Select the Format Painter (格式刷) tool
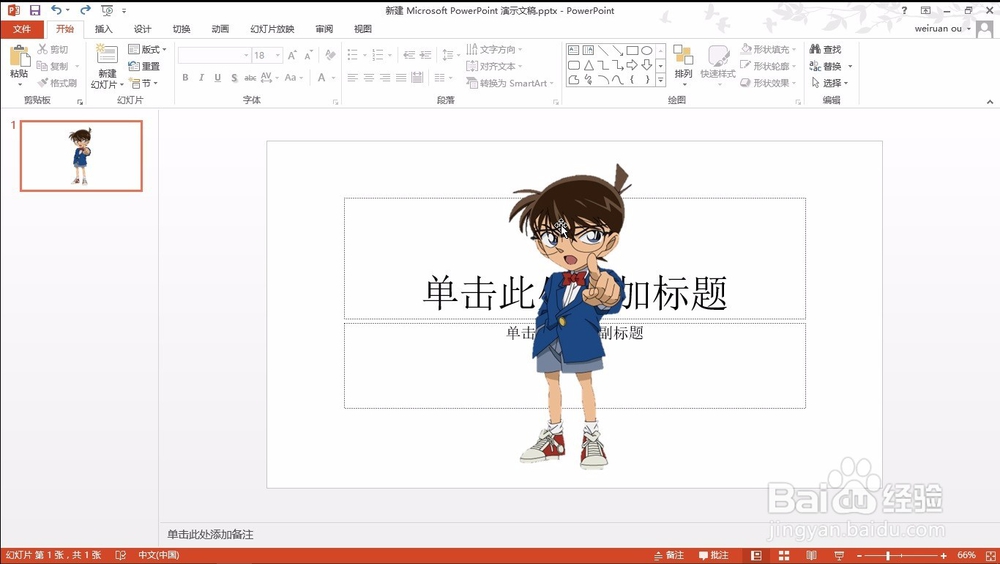 pyautogui.click(x=56, y=83)
